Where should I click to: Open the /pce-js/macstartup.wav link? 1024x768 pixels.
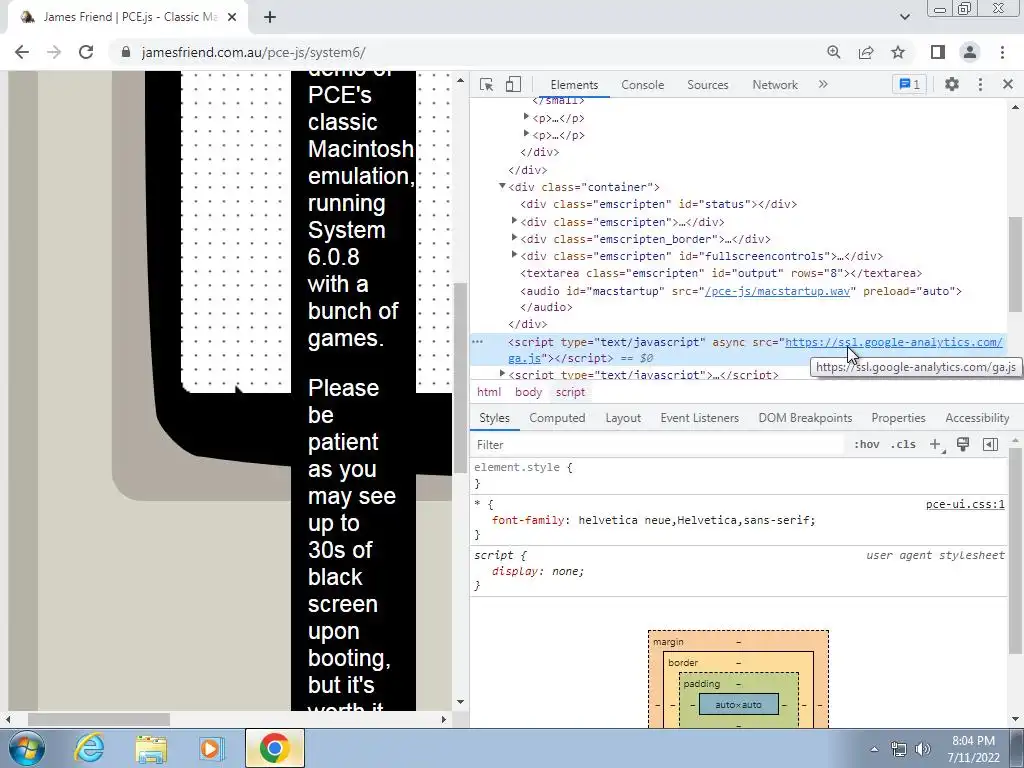(777, 291)
